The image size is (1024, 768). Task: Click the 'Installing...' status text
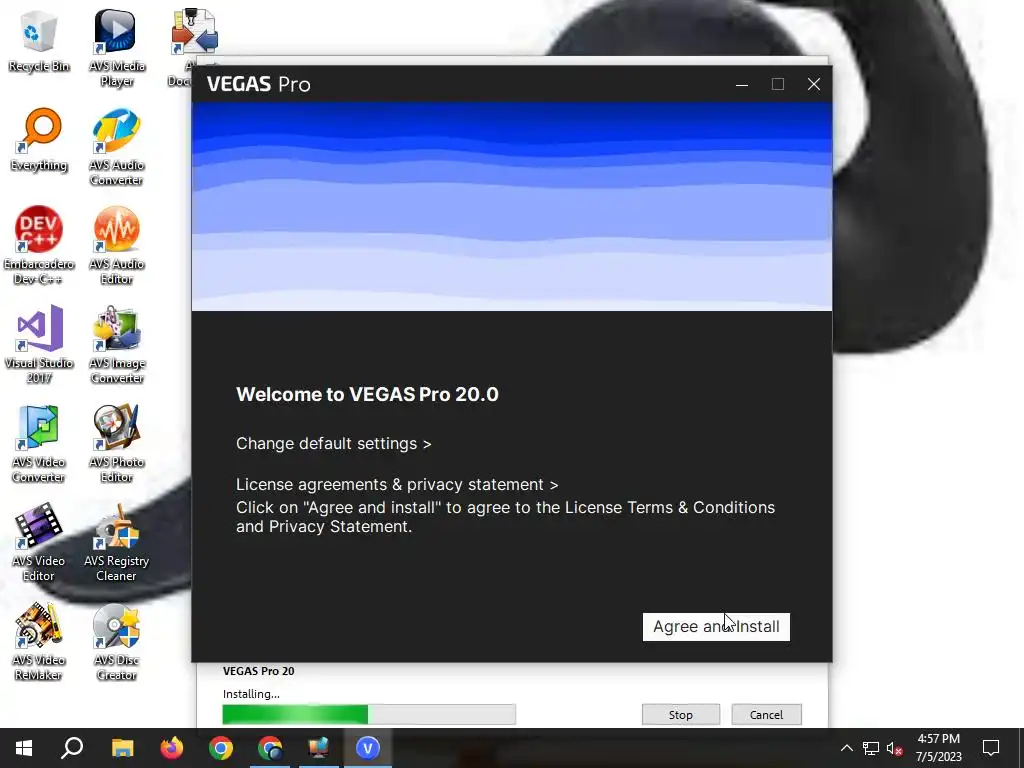coord(251,694)
